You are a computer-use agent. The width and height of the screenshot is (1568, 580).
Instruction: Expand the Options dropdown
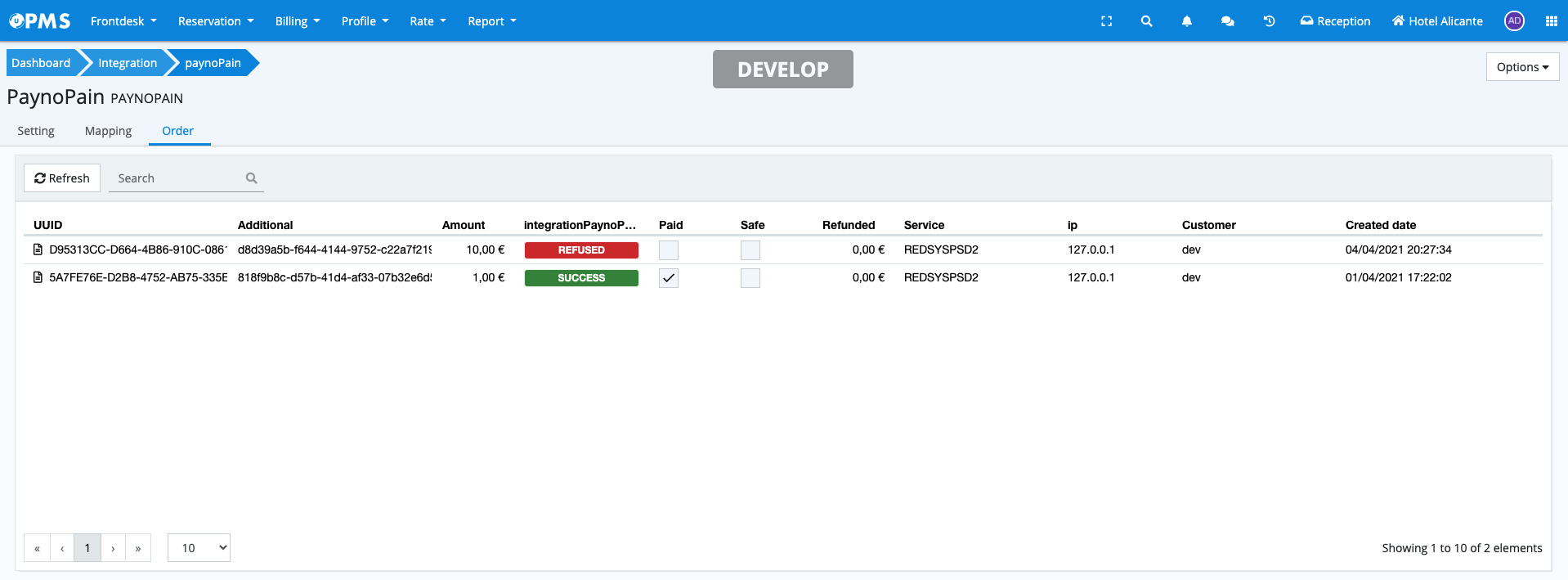click(x=1522, y=67)
